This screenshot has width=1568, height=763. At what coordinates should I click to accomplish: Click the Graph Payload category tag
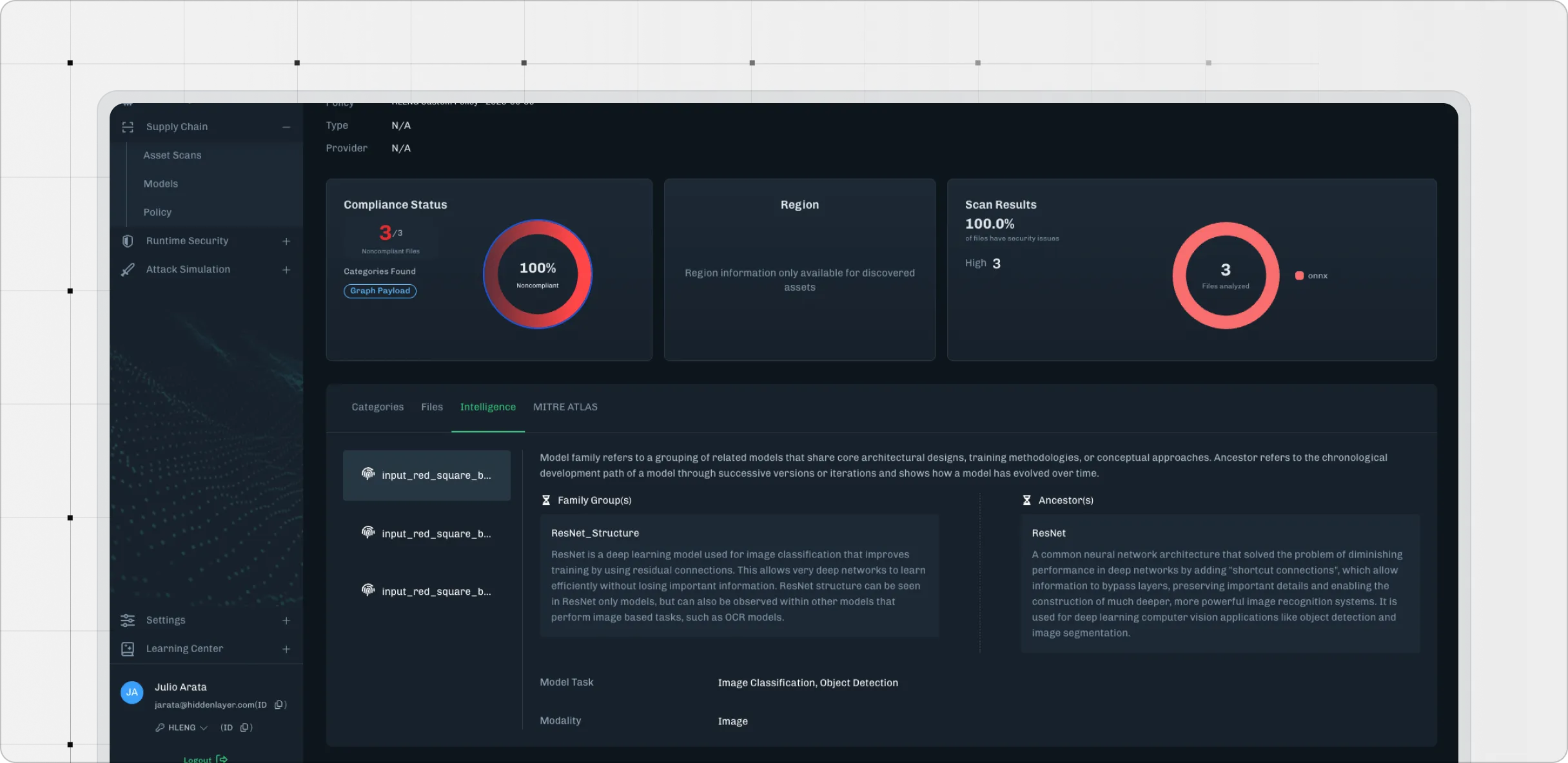(x=380, y=291)
